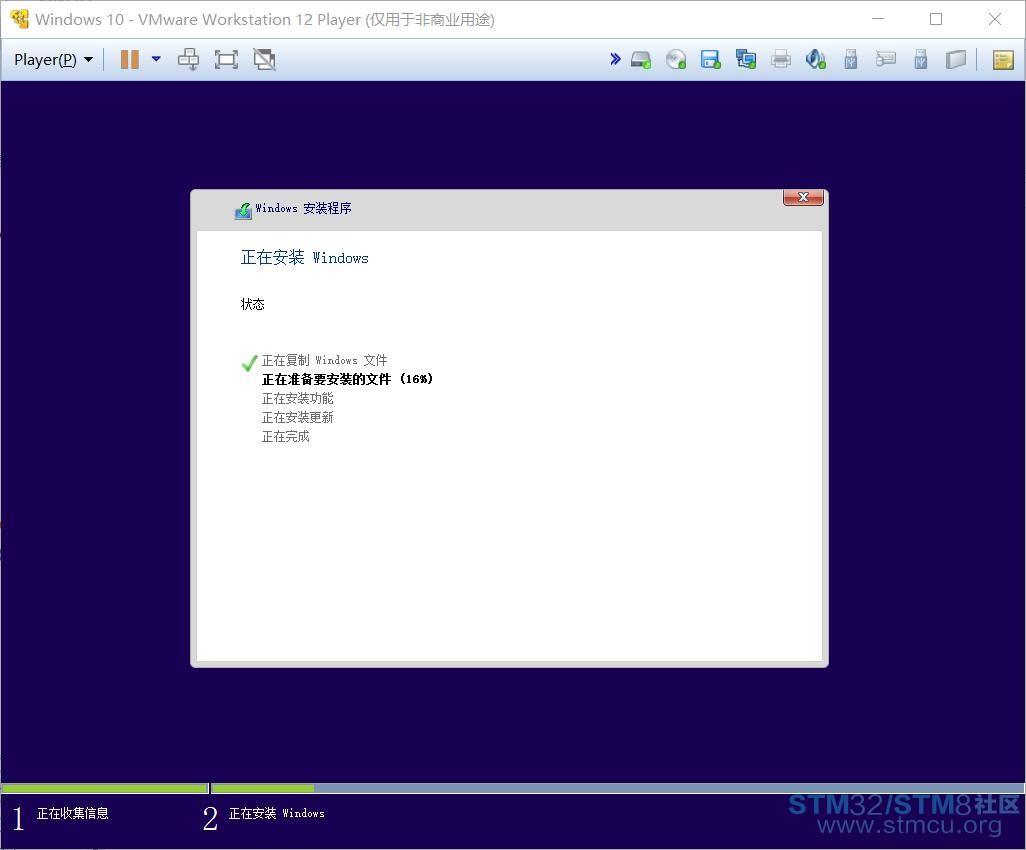1026x850 pixels.
Task: Click the 正在安装 Windows heading
Action: click(x=304, y=257)
